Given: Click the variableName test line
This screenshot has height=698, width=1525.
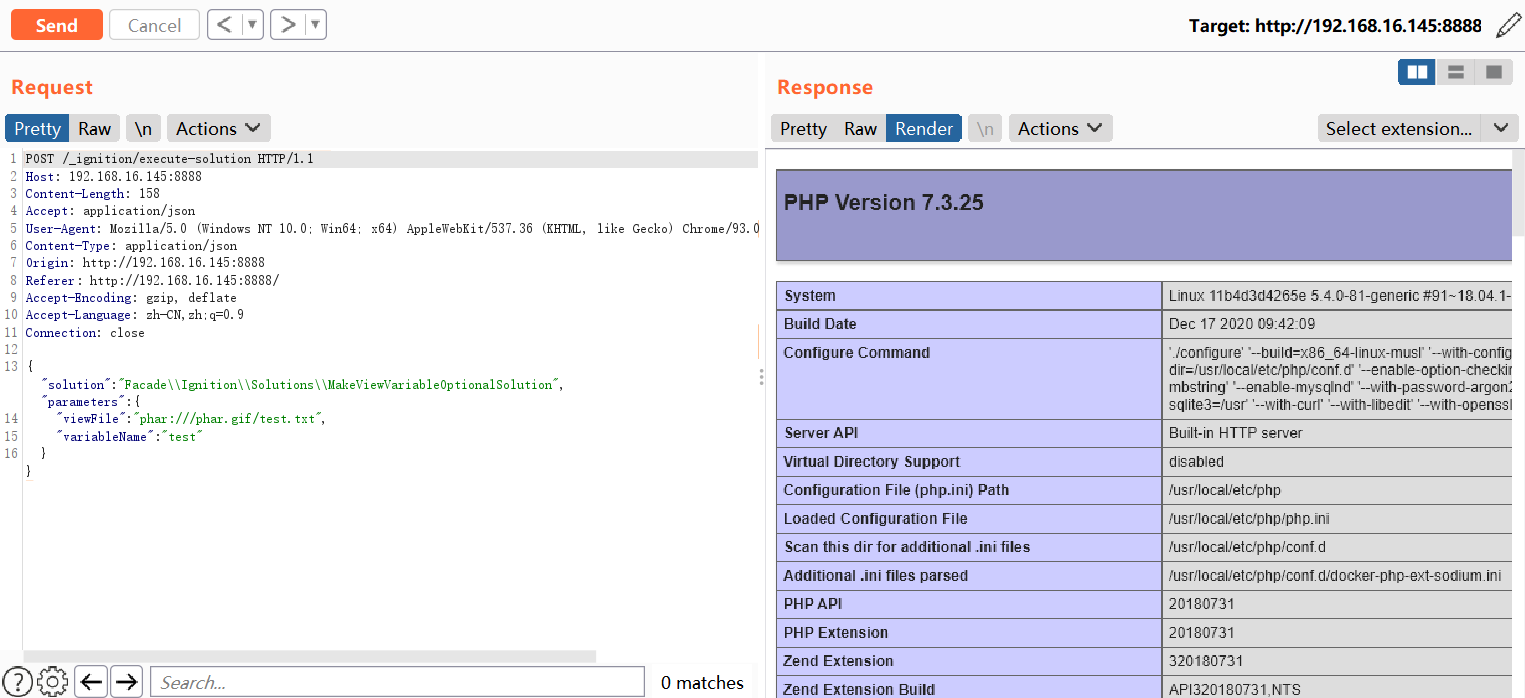Looking at the screenshot, I should (131, 437).
